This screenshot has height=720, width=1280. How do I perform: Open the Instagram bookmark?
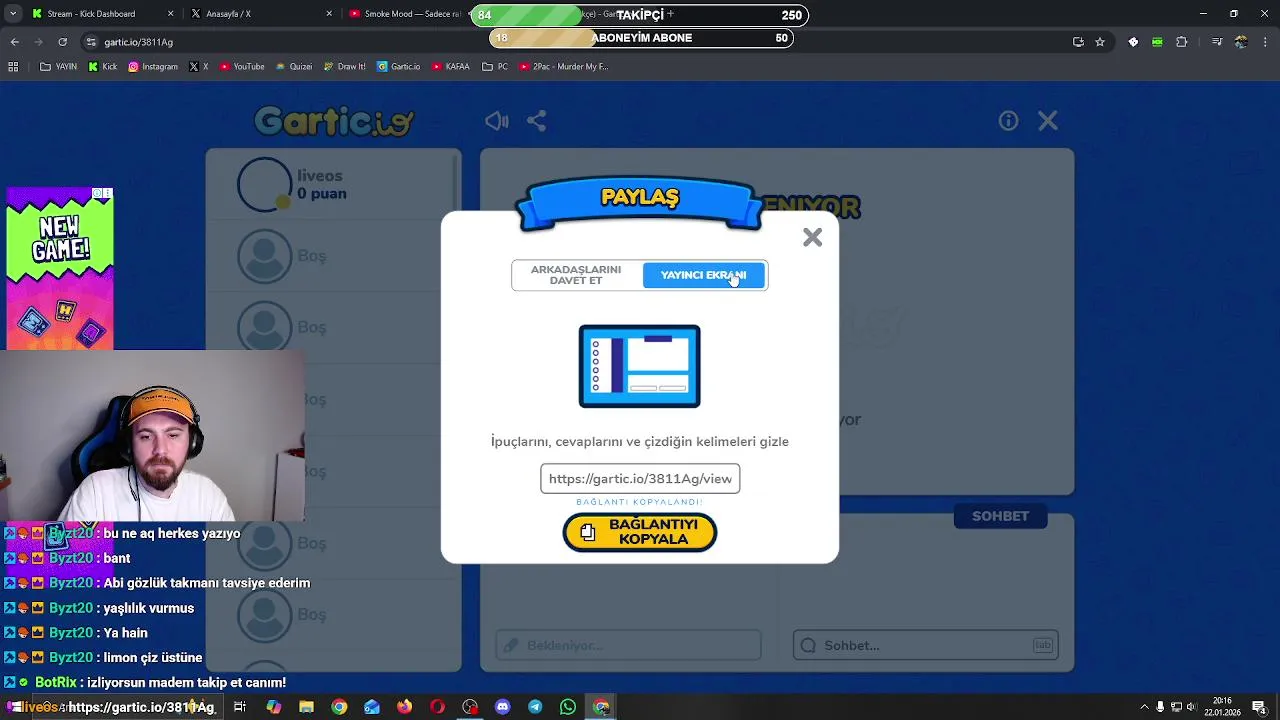click(153, 67)
